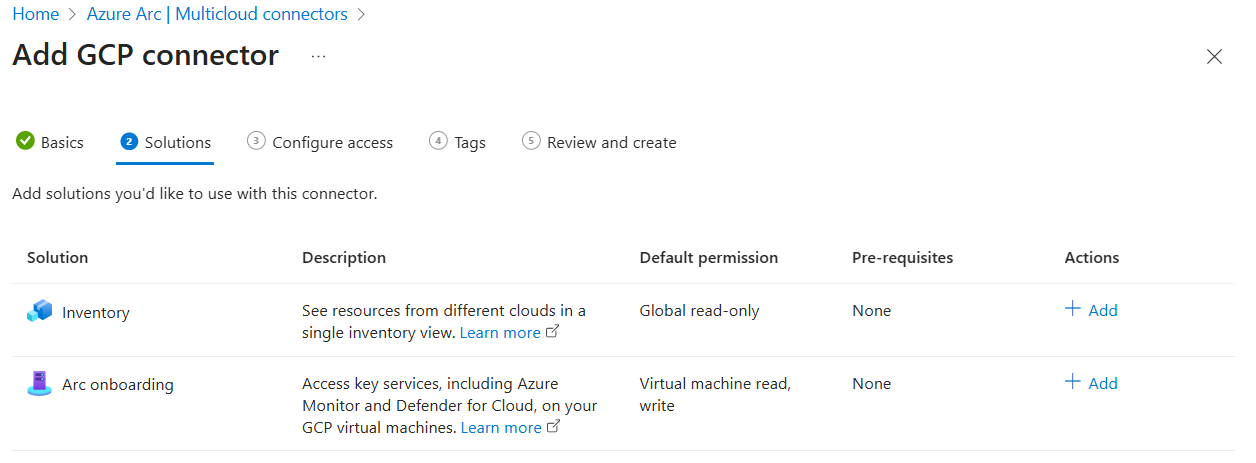Click the plus icon to add Arc onboarding
Screen dimensions: 1256x463
[x=1073, y=382]
